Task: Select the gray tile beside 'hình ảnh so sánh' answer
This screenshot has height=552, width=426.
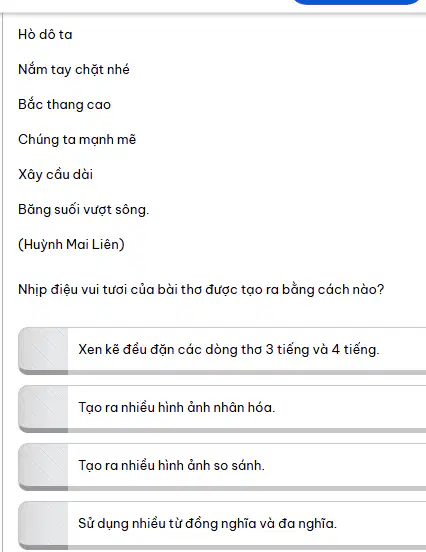Action: (x=43, y=466)
